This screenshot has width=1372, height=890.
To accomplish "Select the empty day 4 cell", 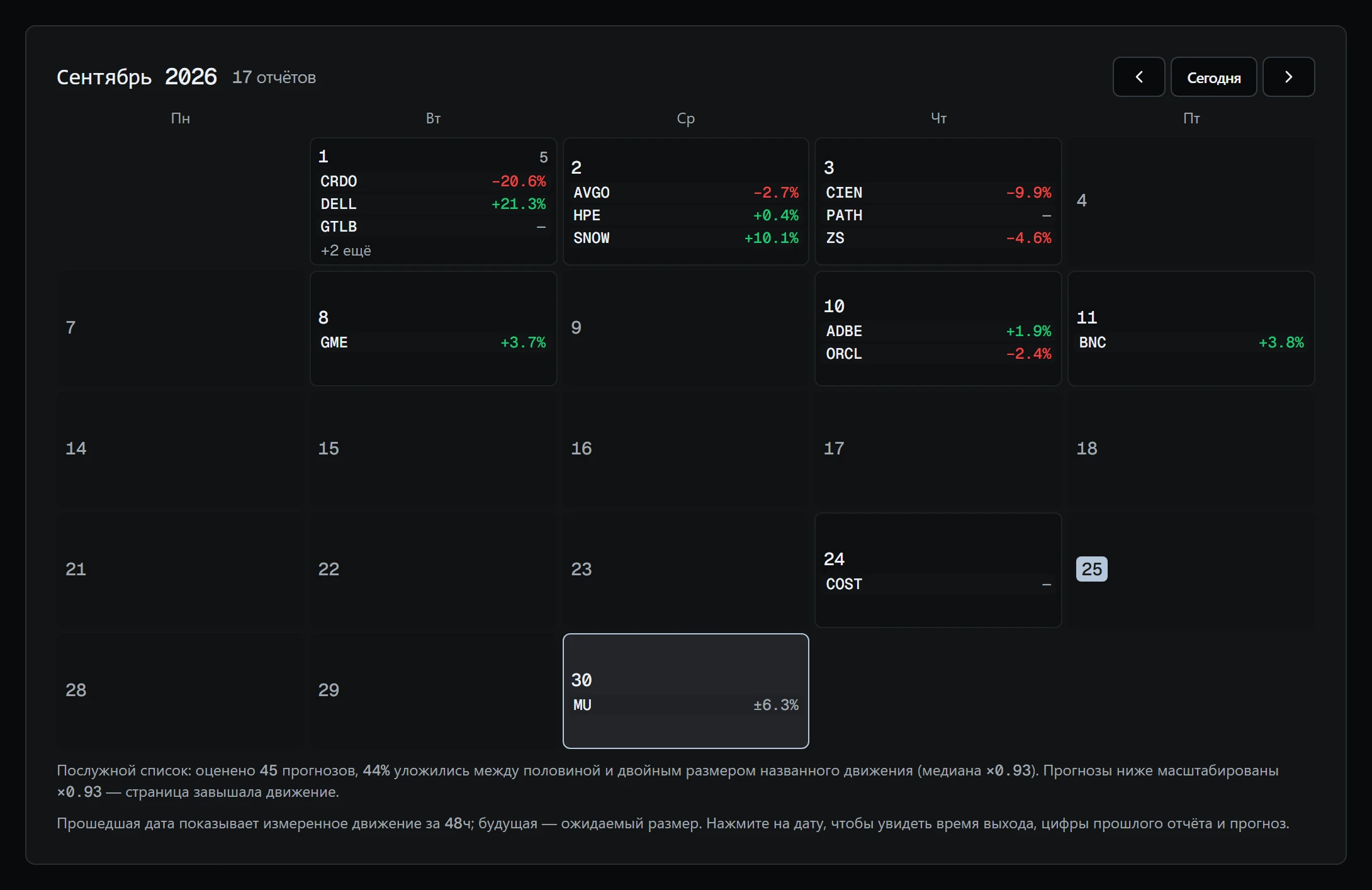I will point(1191,201).
